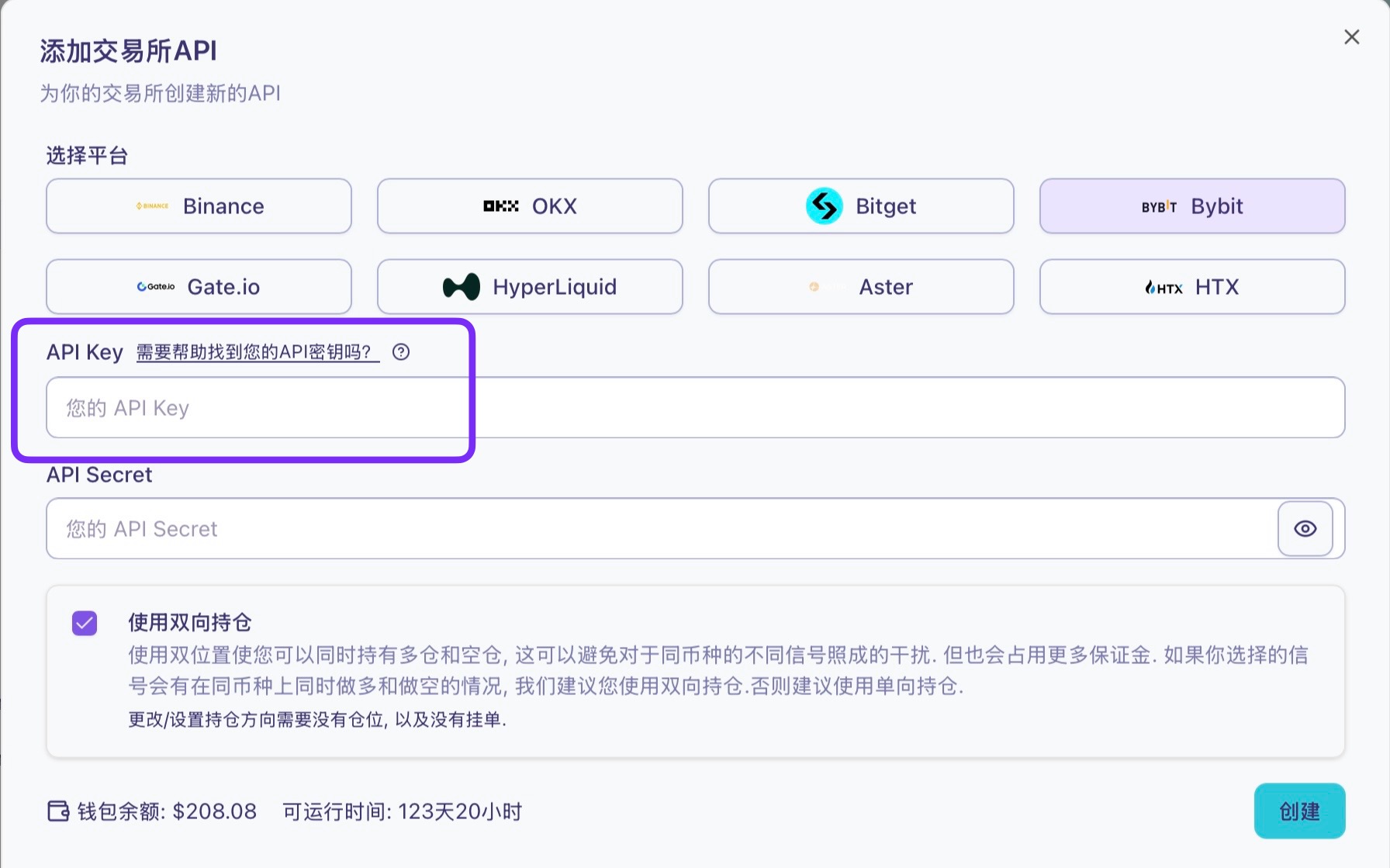Click the OKX logo icon
Viewport: 1390px width, 868px height.
[501, 206]
